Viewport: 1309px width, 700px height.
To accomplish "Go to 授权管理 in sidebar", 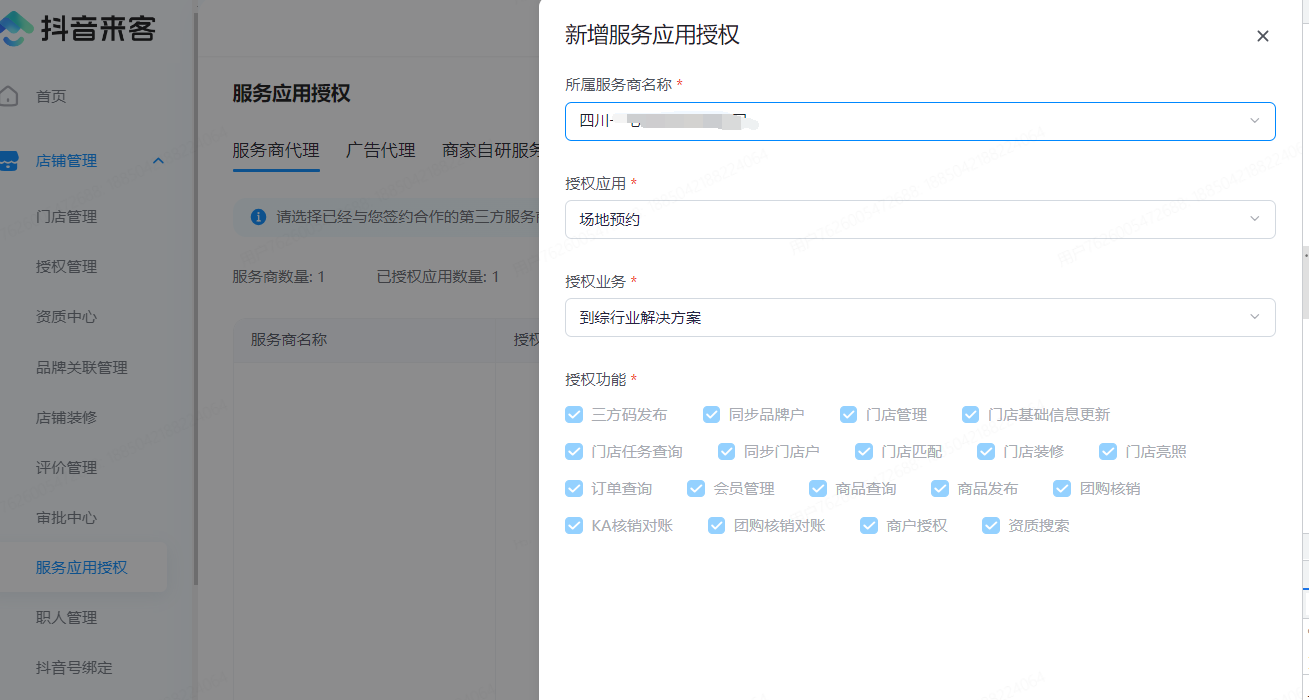I will (x=66, y=267).
